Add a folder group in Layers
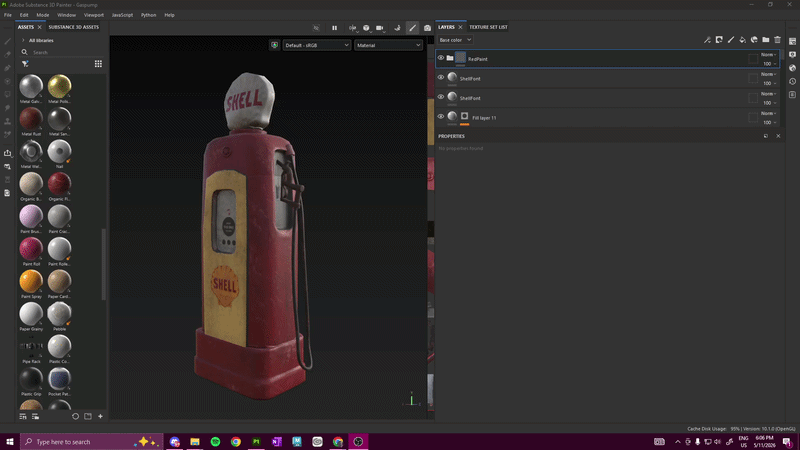Viewport: 800px width, 450px height. [x=766, y=40]
